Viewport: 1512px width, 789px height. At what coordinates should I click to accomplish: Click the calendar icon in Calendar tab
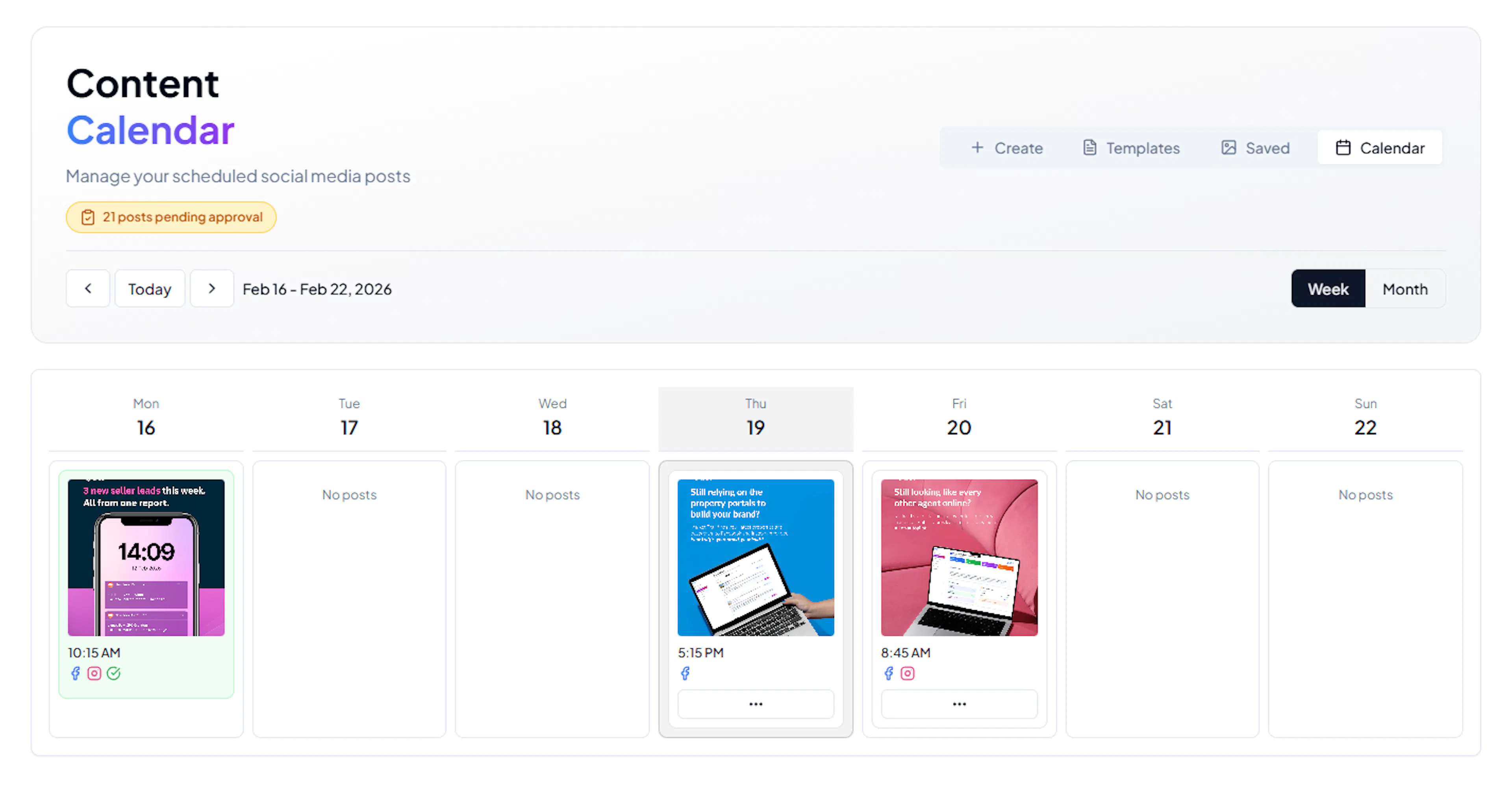(1343, 147)
